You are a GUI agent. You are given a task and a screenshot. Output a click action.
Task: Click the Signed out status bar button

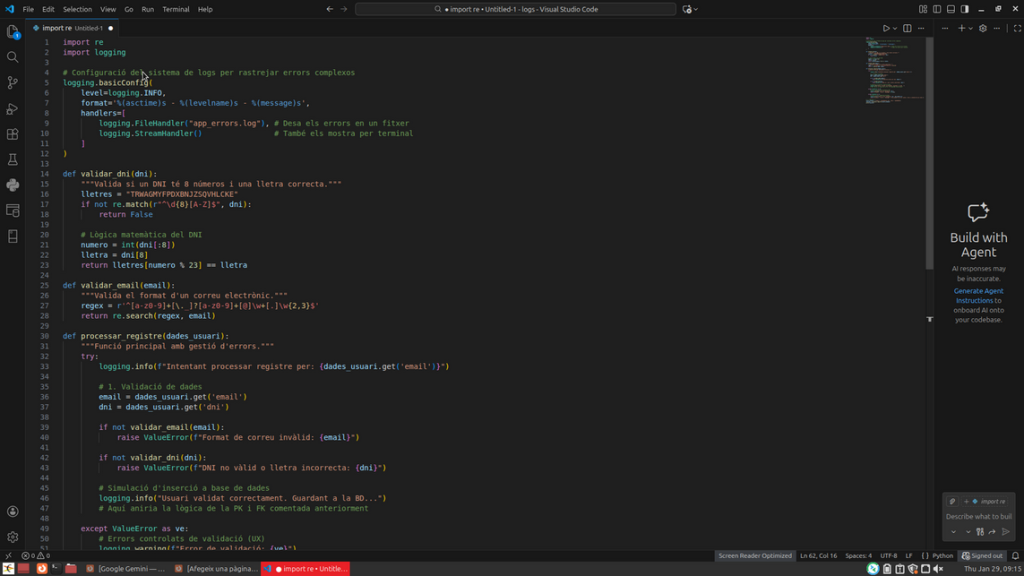click(981, 556)
